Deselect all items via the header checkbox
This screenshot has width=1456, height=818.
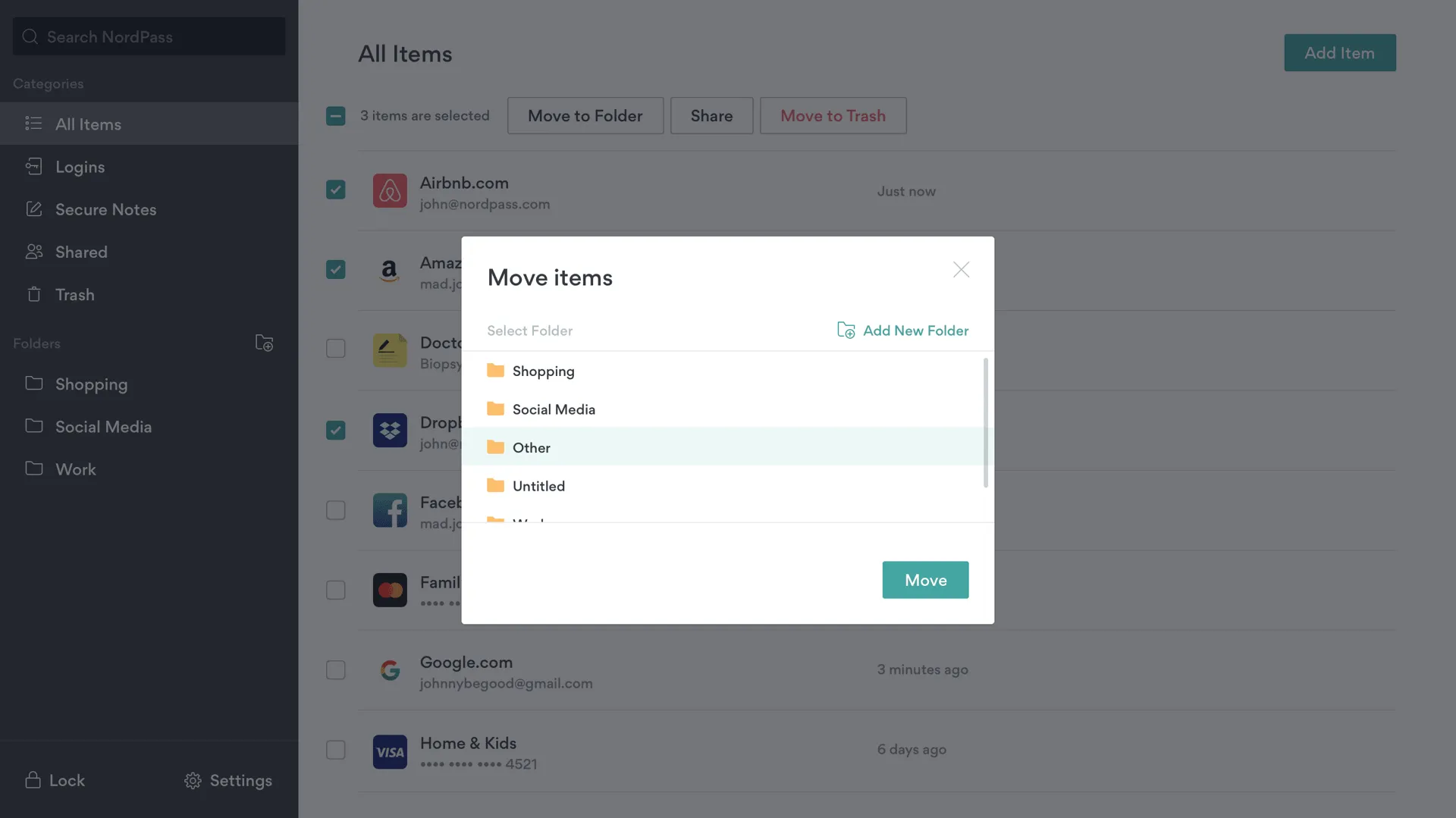coord(335,116)
